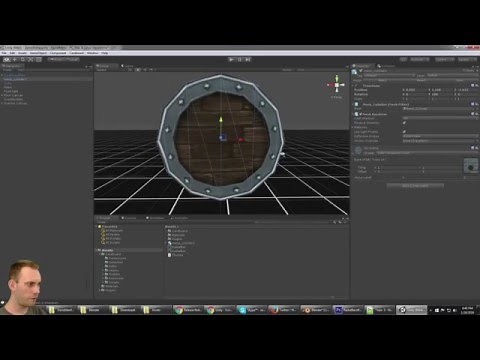The width and height of the screenshot is (480, 360).
Task: Click the Add Component button
Action: pyautogui.click(x=415, y=185)
